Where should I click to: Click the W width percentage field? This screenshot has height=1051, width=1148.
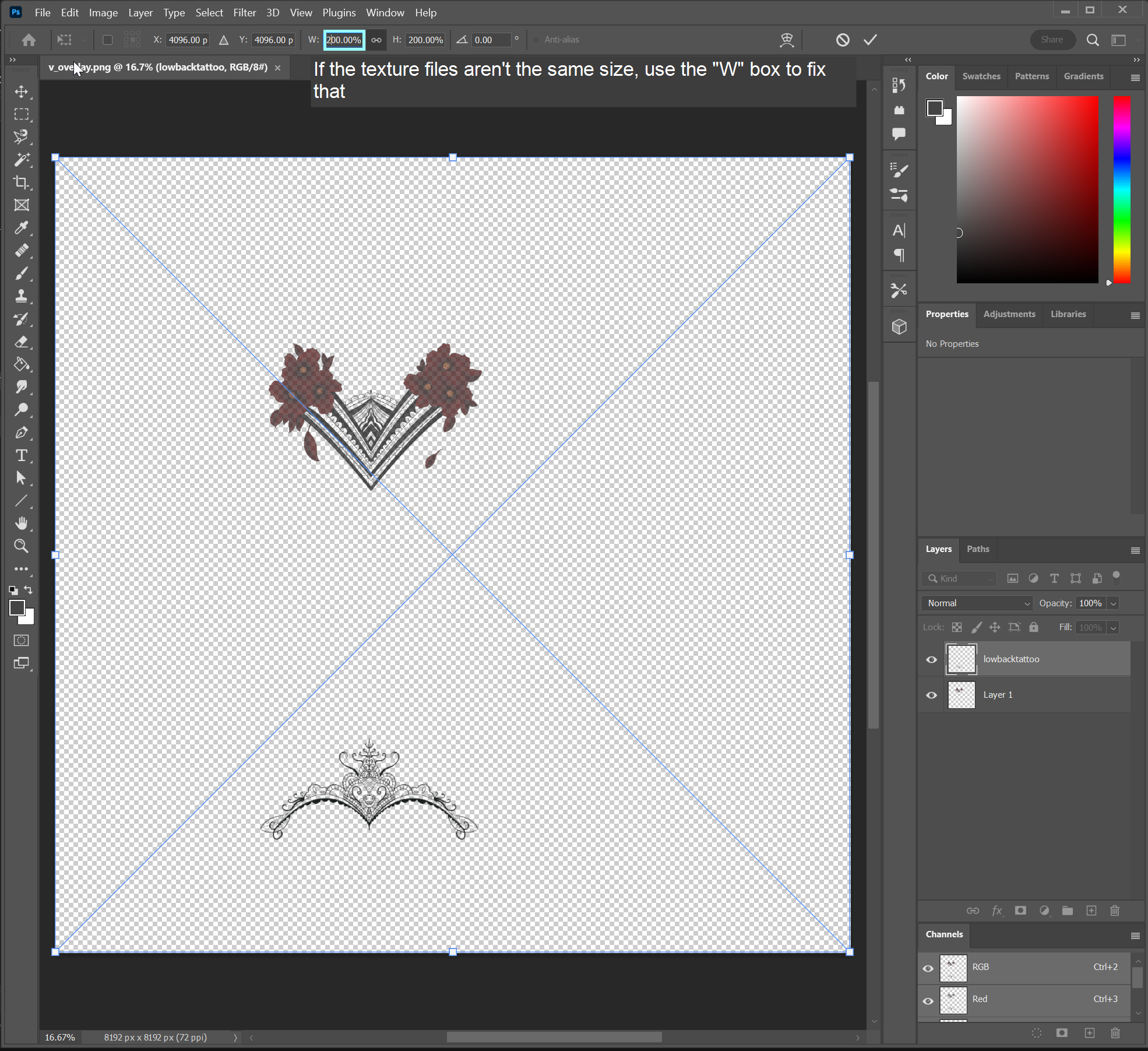click(343, 40)
